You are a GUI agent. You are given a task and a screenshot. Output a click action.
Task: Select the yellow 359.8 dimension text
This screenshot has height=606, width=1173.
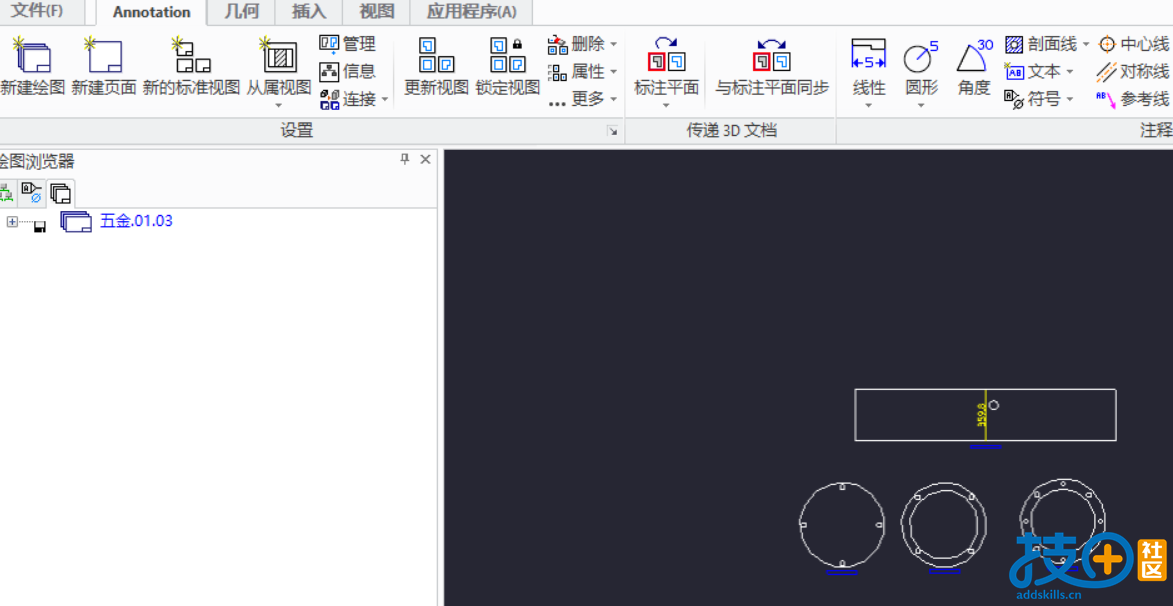pyautogui.click(x=981, y=416)
